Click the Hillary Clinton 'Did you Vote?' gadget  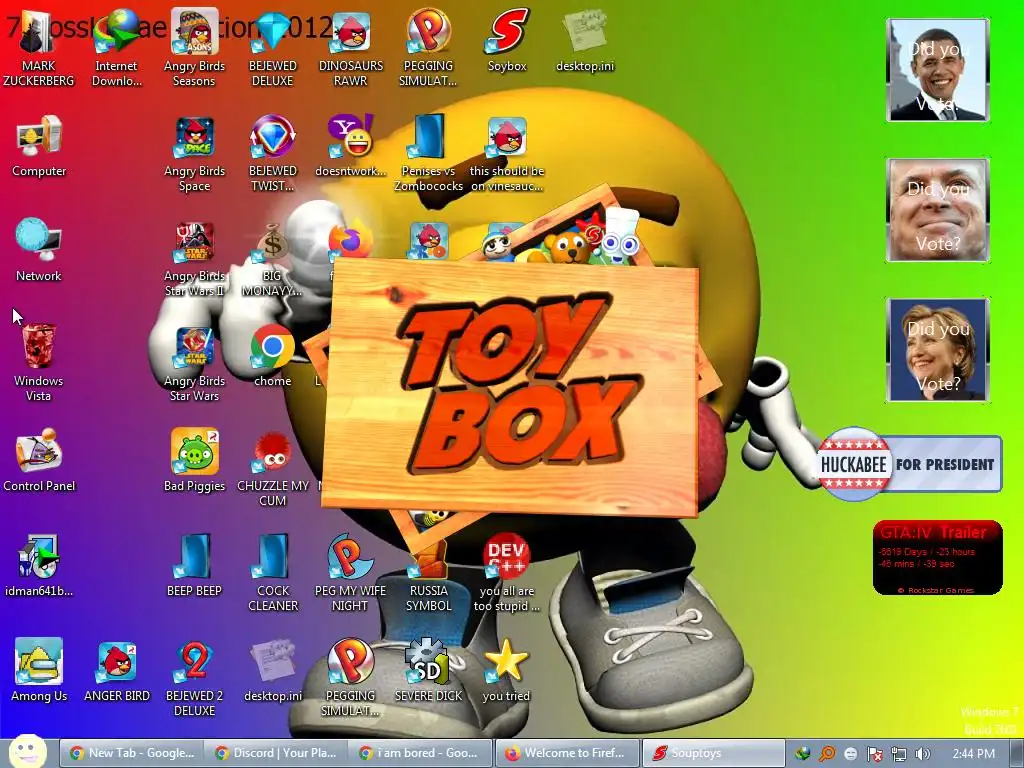[938, 350]
